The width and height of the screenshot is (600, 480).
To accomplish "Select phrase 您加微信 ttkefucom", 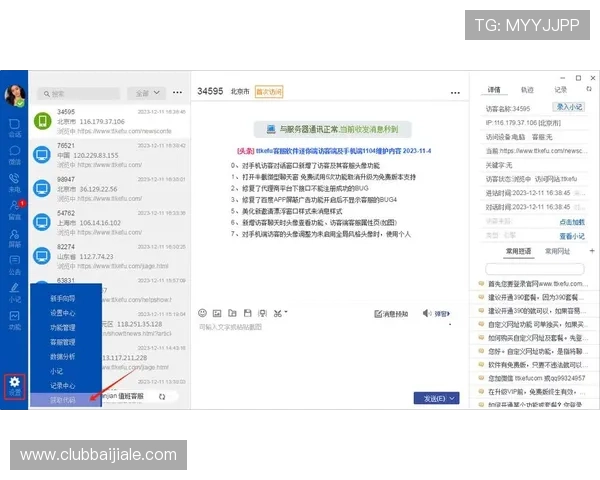I will pyautogui.click(x=534, y=378).
